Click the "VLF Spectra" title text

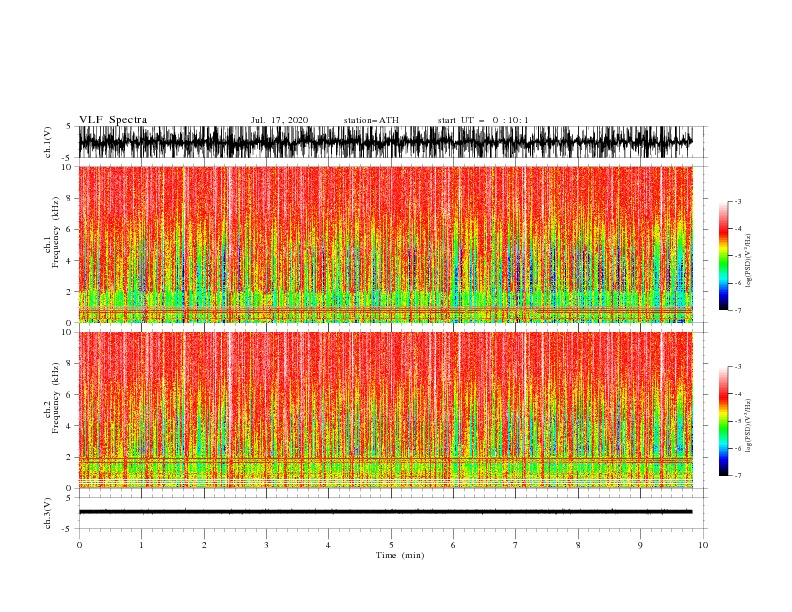pos(113,120)
